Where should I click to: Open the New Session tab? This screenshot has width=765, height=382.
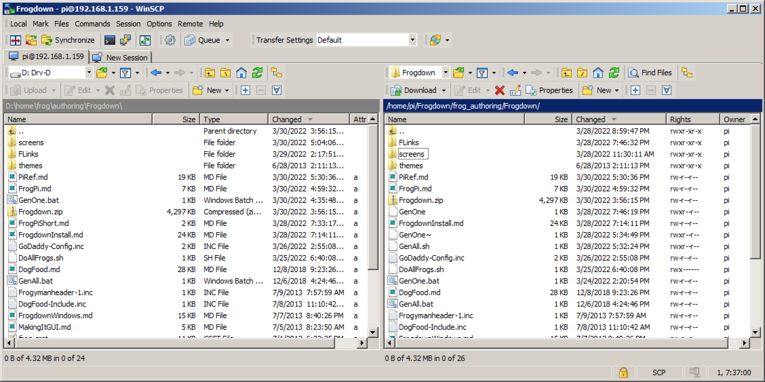pyautogui.click(x=121, y=57)
